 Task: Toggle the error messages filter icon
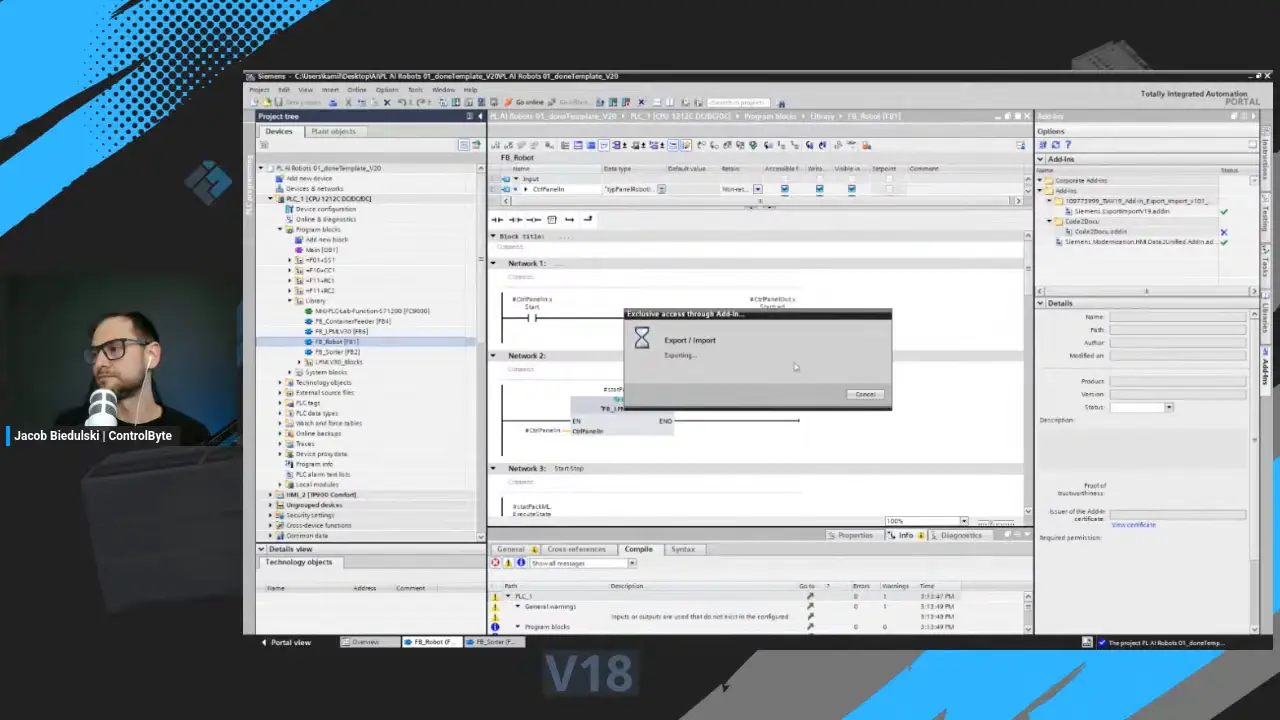point(495,563)
